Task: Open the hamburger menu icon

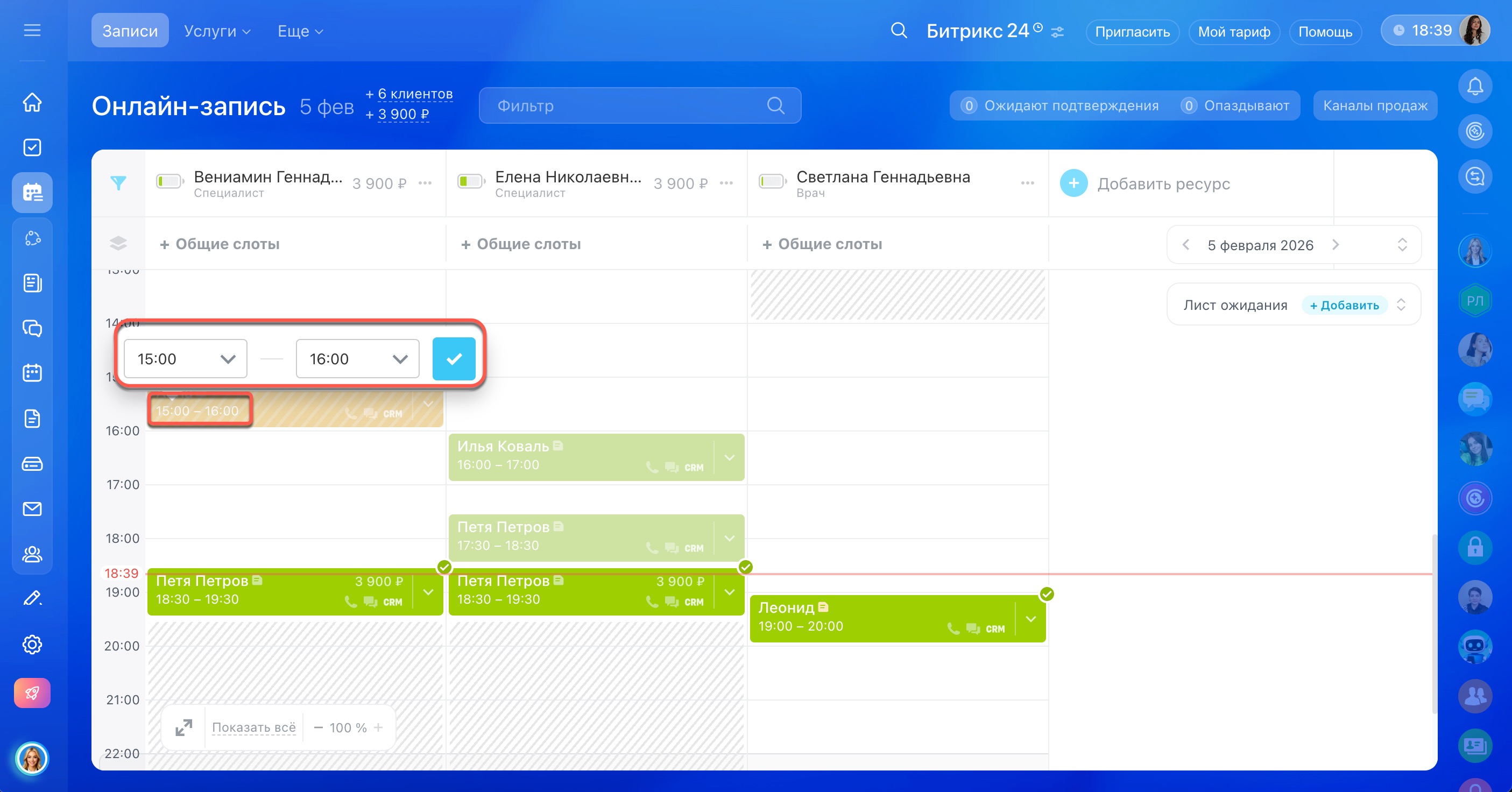Action: coord(32,30)
